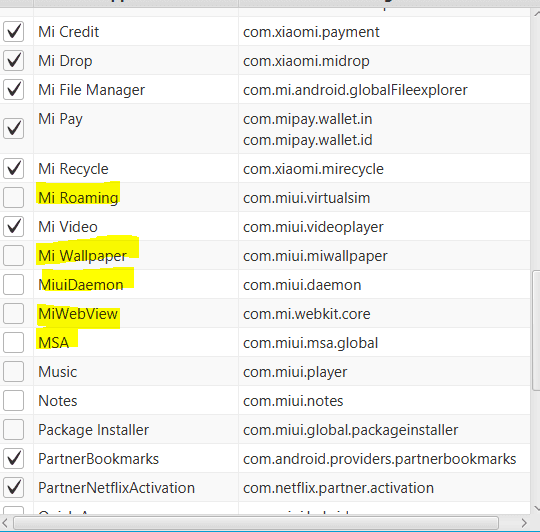This screenshot has height=532, width=540.
Task: Check the MiuiDaemon checkbox
Action: coord(13,284)
